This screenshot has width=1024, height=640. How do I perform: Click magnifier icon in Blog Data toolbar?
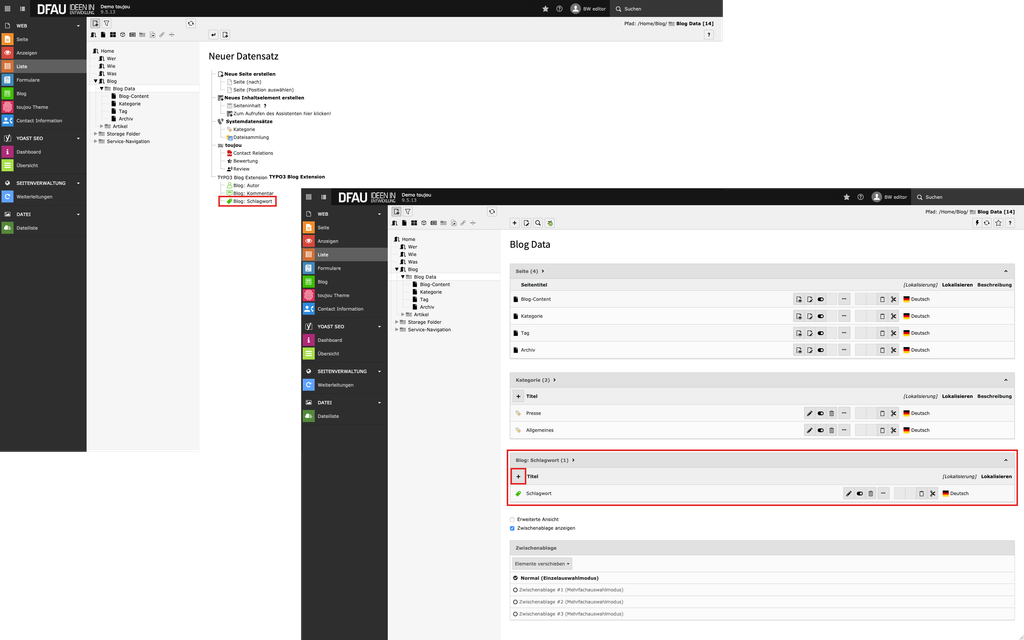pos(538,223)
